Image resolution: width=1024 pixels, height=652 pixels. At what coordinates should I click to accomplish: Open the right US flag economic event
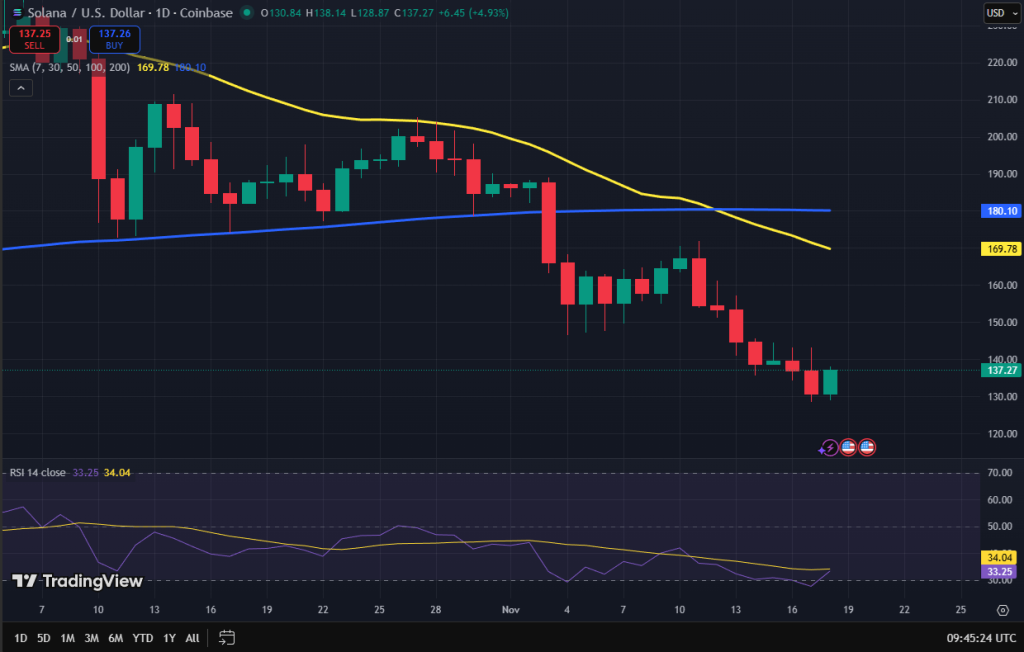867,448
